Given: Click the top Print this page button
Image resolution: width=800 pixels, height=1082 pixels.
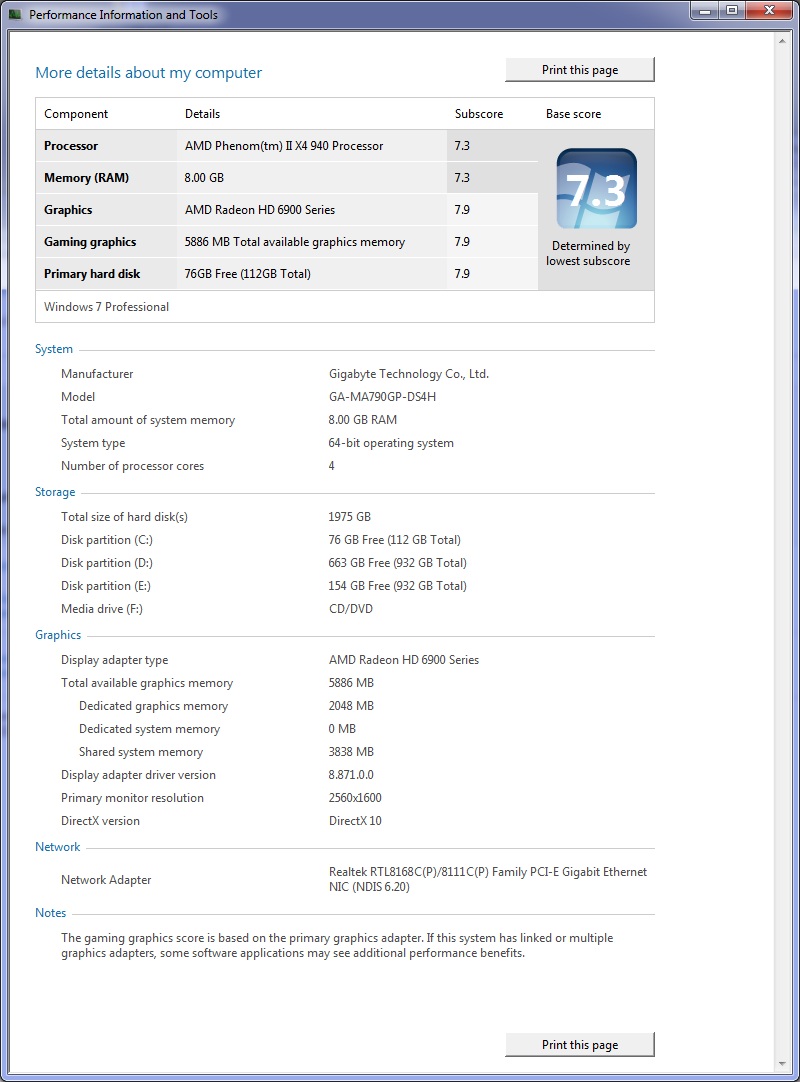Looking at the screenshot, I should [x=580, y=70].
